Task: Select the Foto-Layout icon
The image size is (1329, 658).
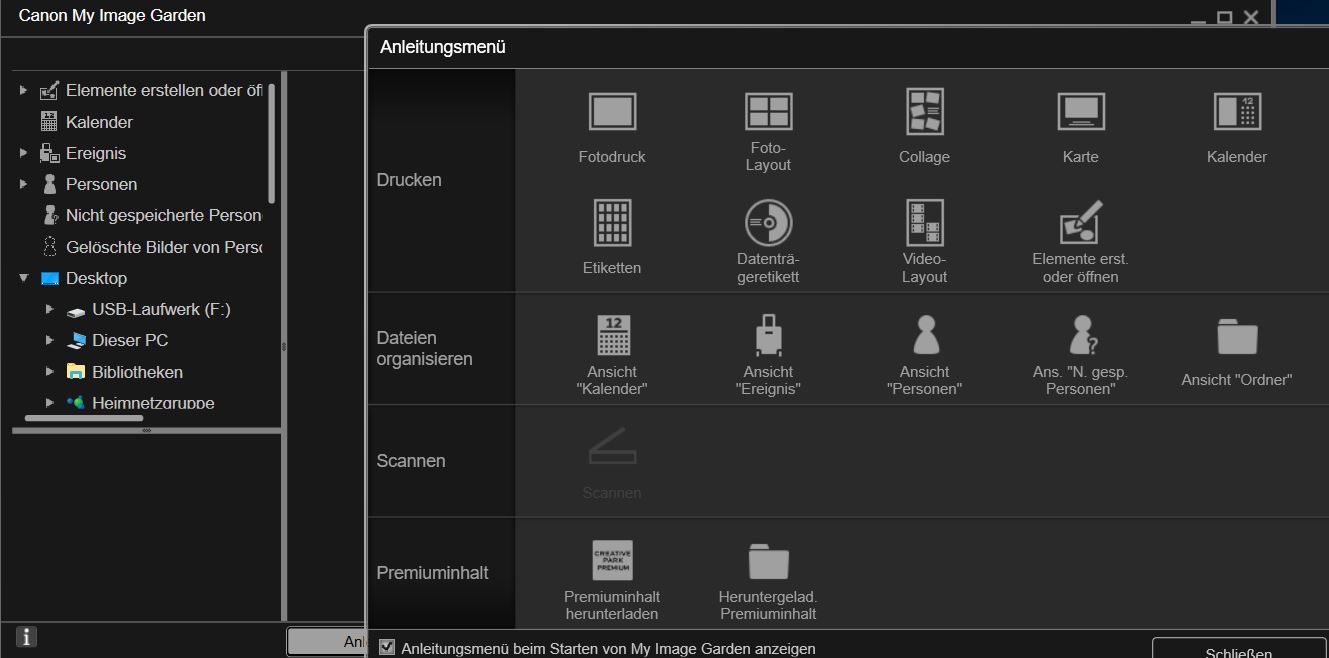Action: coord(767,111)
